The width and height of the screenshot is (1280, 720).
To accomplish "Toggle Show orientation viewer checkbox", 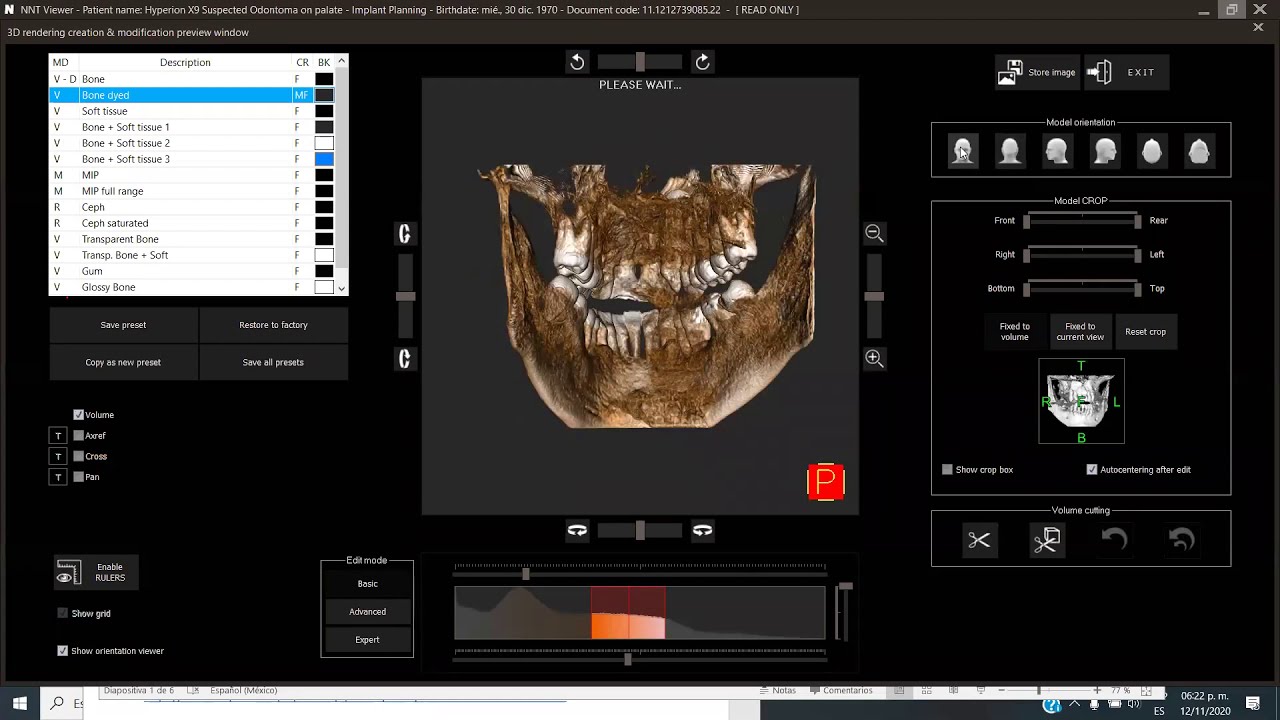I will click(x=63, y=651).
